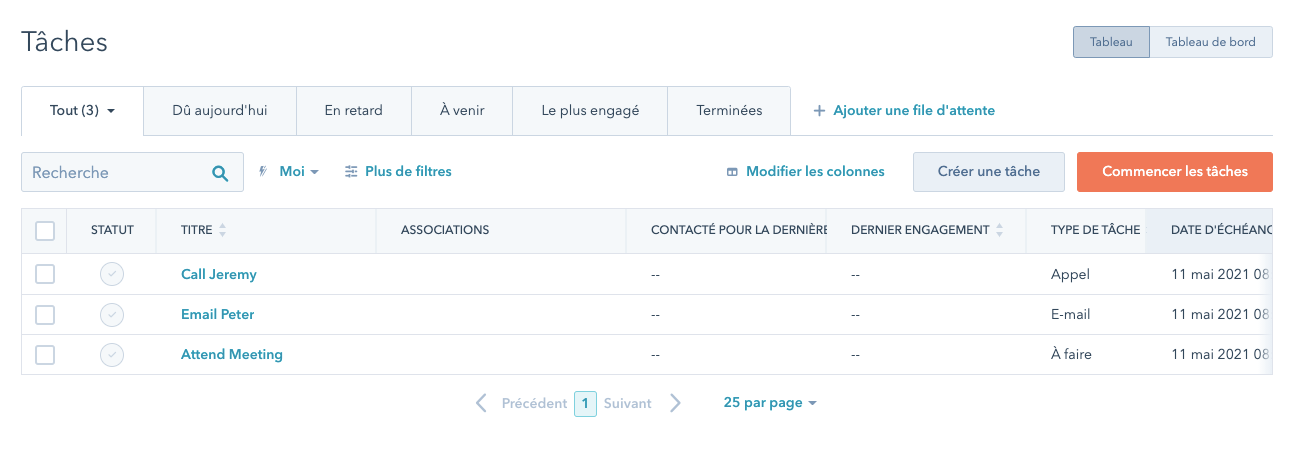Screen dimensions: 1294x452
Task: Expand the Tout (3) dropdown
Action: pos(83,111)
